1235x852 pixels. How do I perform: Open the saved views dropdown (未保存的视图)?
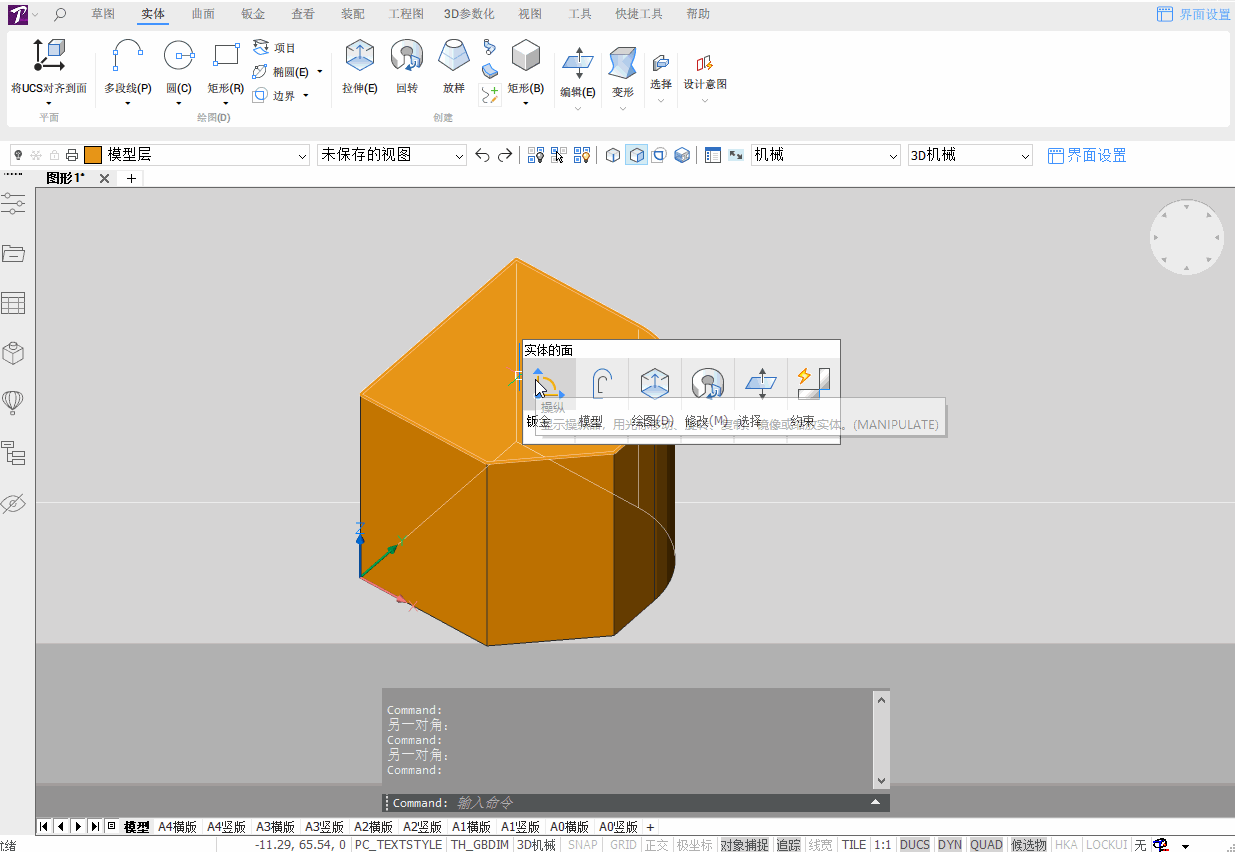392,155
